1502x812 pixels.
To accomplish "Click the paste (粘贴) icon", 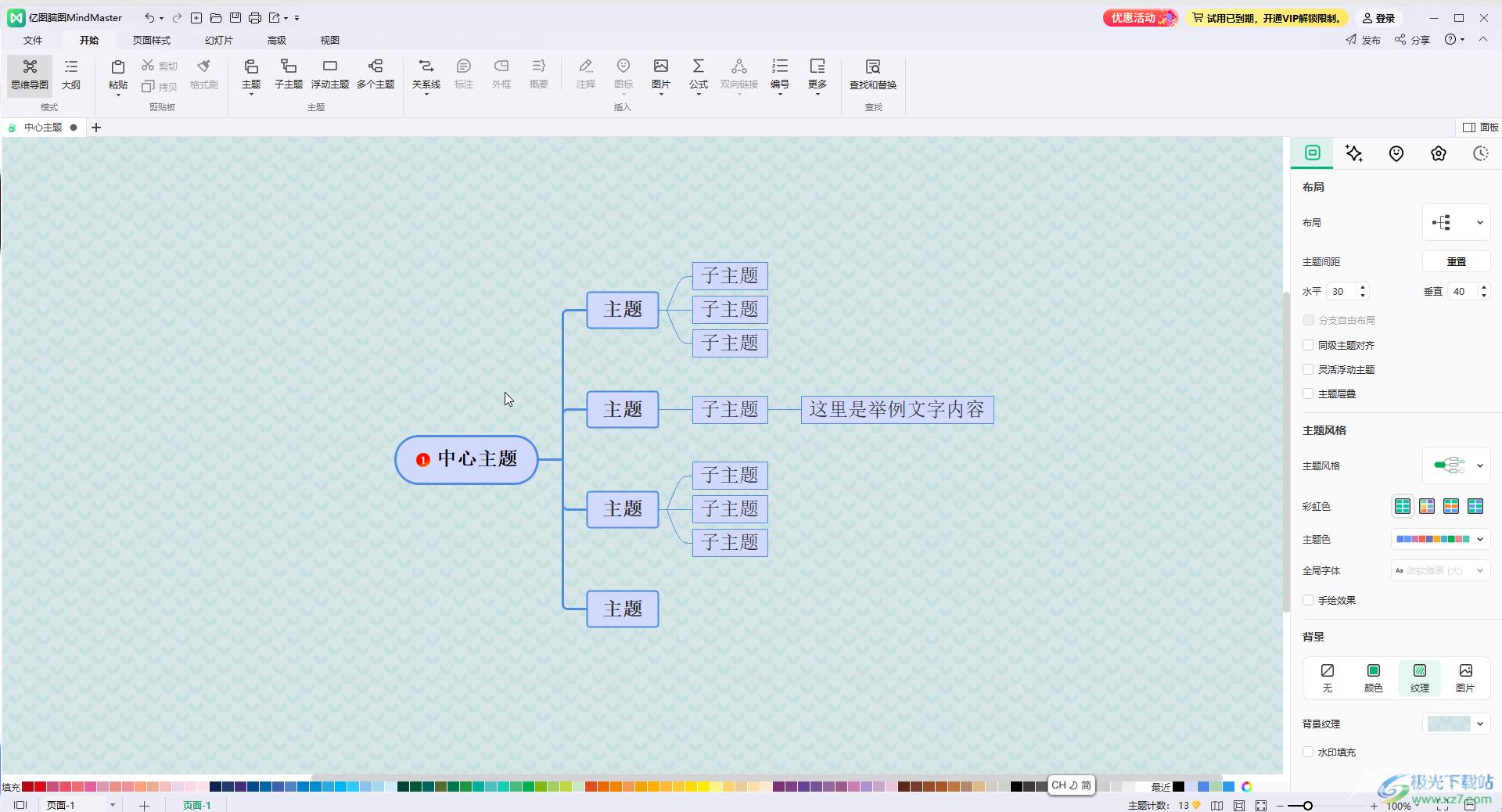I will coord(118,67).
